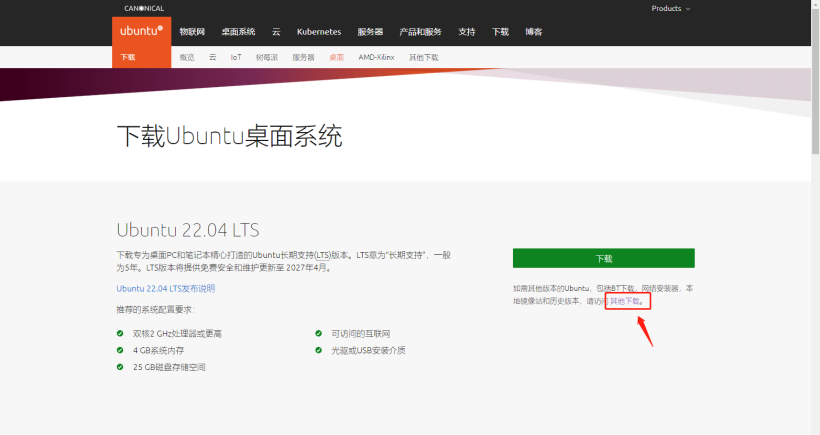Open the 博客 page from navigation

pyautogui.click(x=534, y=32)
